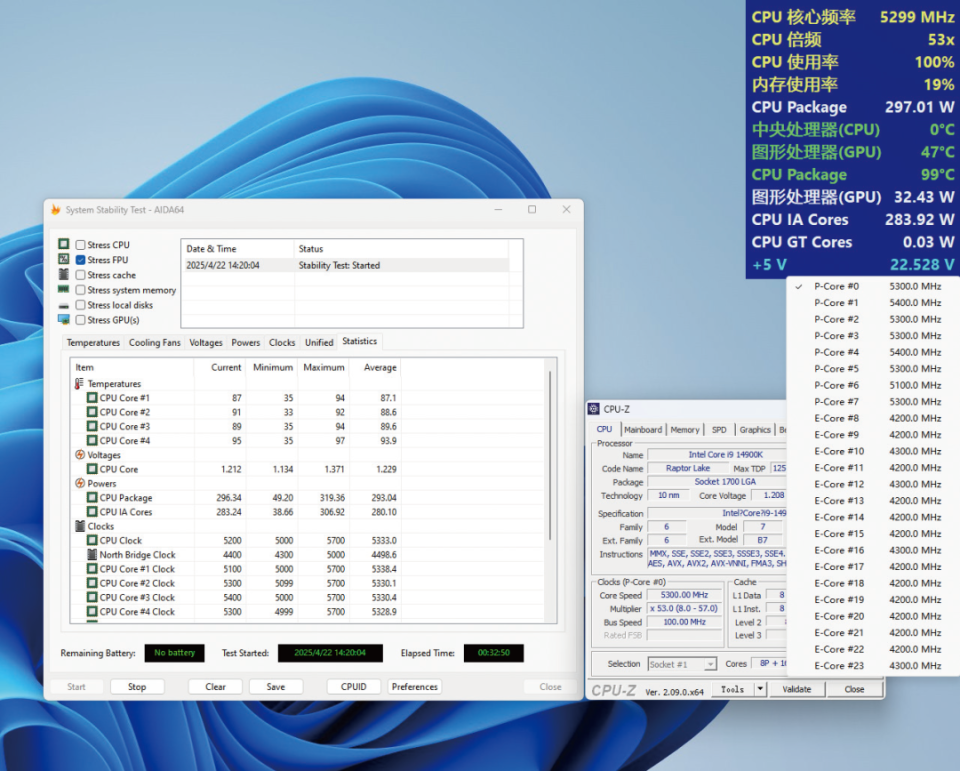Open the CPUID panel button

pyautogui.click(x=354, y=687)
